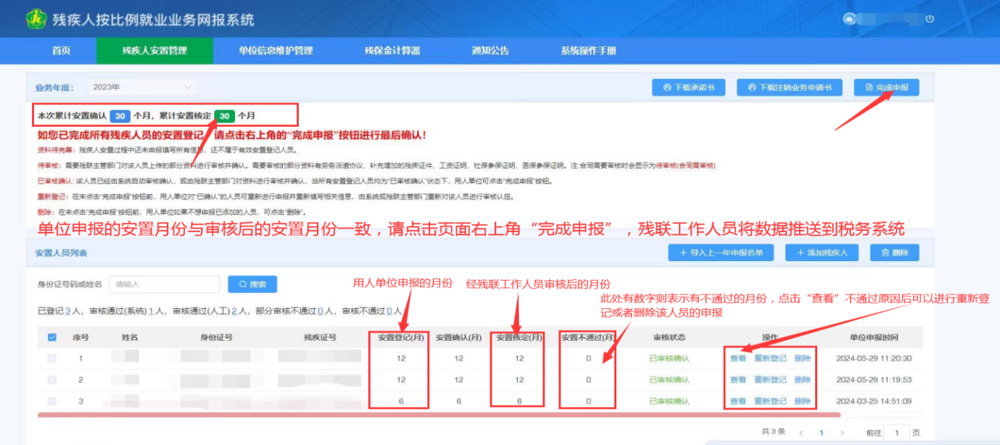Click 删除 link in row 1
Viewport: 1000px width, 445px height.
coord(803,358)
